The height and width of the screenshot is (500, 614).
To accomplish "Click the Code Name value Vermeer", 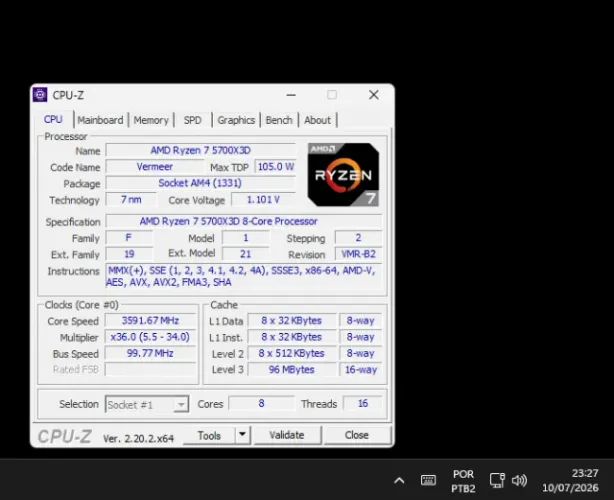I will (155, 167).
